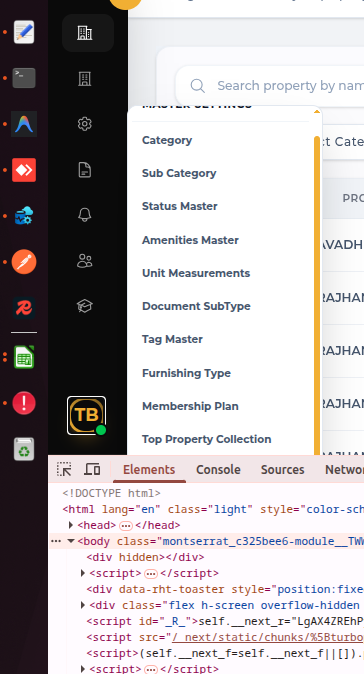
Task: Select script id _R_ line
Action: 225,621
